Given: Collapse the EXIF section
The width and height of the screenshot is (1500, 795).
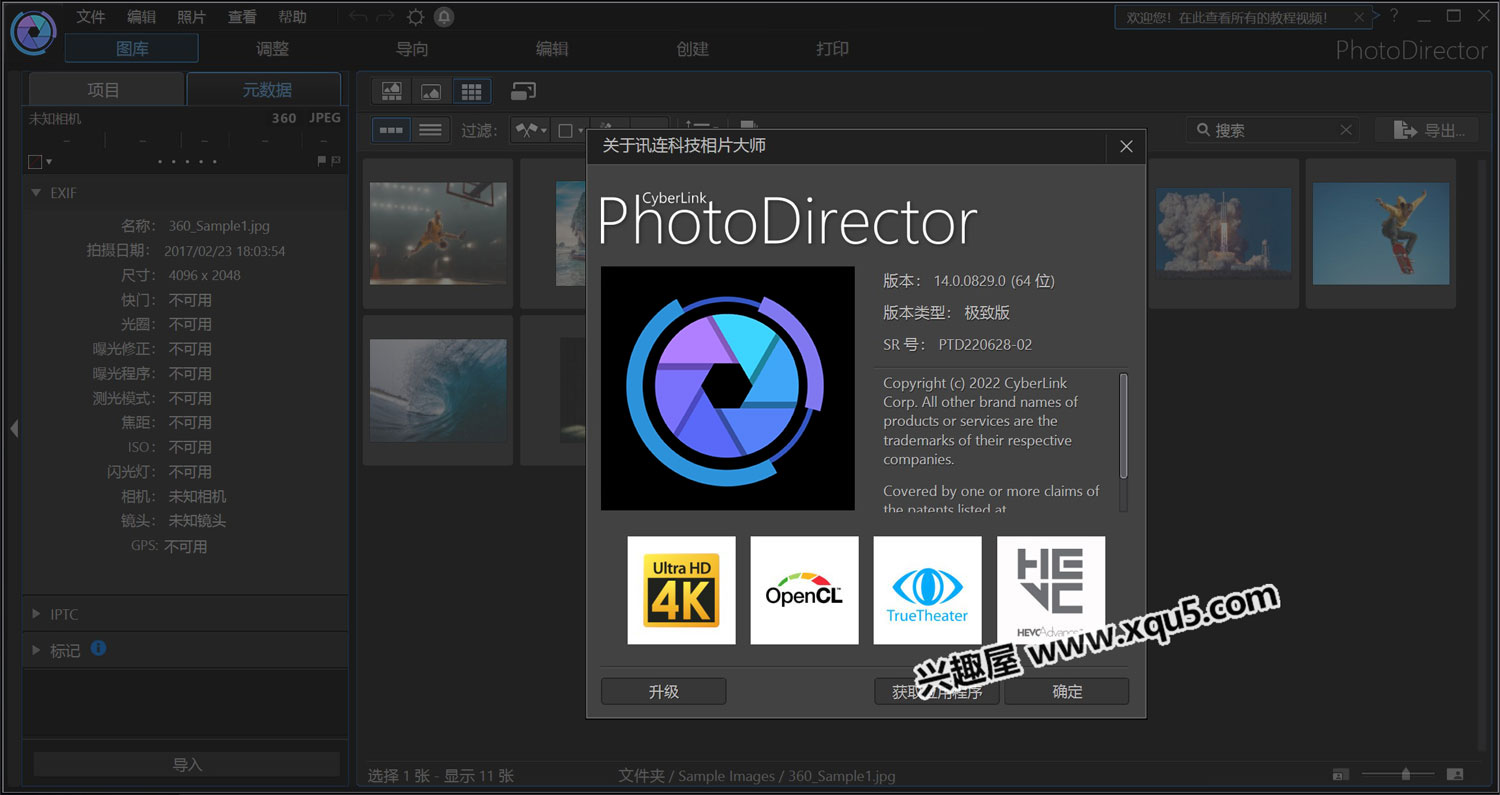Looking at the screenshot, I should point(36,192).
